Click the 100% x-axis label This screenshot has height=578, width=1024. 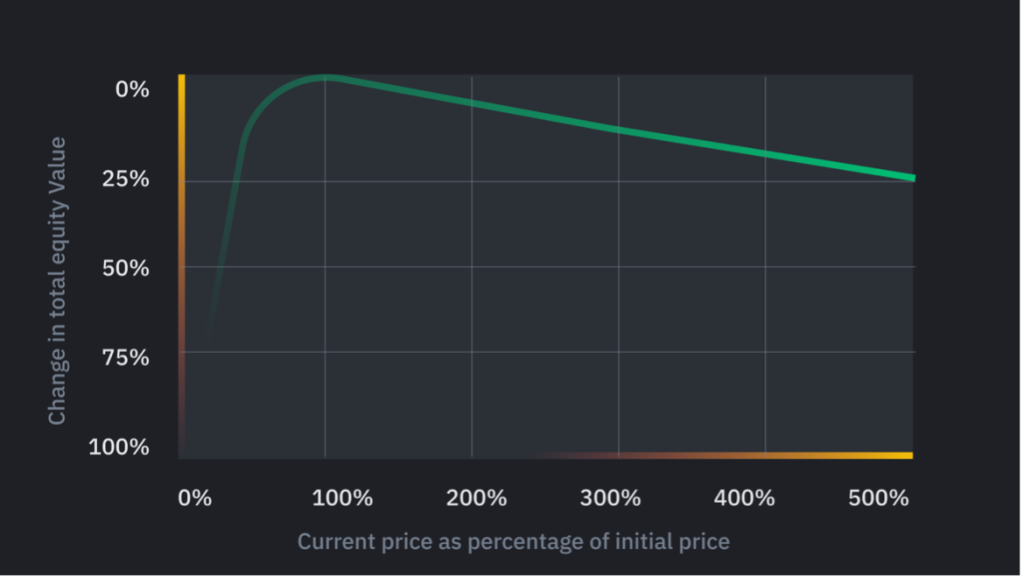click(x=342, y=498)
